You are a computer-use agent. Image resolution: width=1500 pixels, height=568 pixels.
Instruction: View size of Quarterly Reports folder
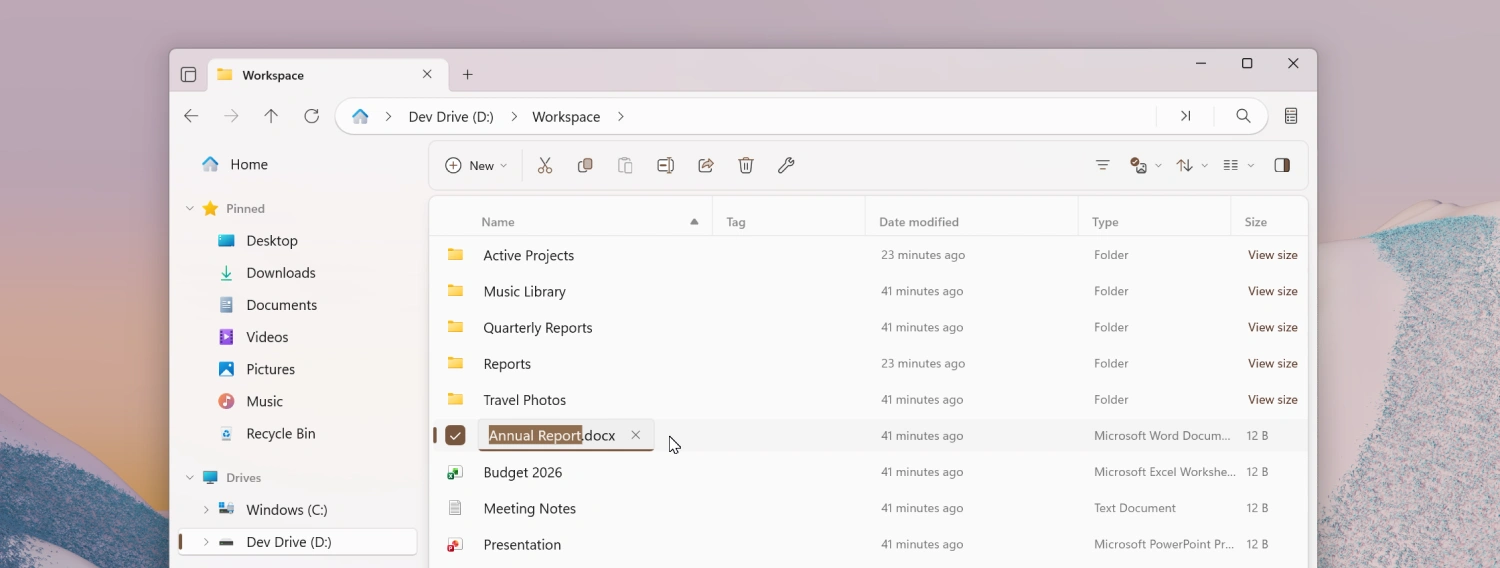[x=1272, y=327]
